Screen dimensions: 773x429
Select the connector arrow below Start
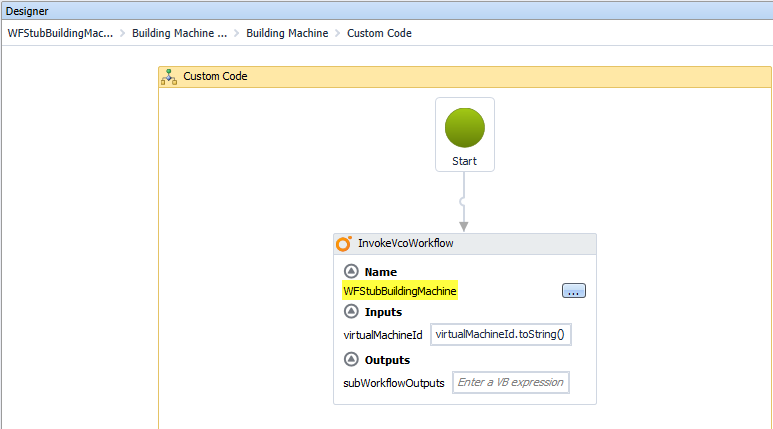464,205
